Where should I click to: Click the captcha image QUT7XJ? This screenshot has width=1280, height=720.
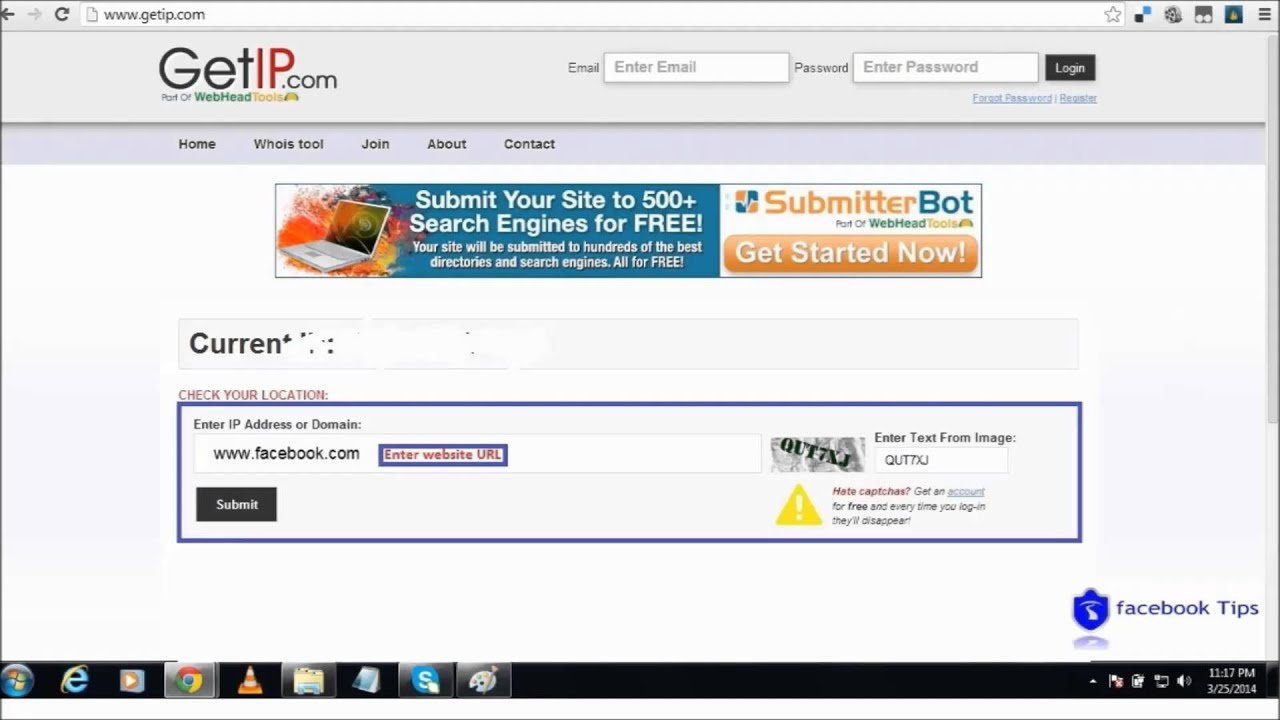pyautogui.click(x=817, y=454)
